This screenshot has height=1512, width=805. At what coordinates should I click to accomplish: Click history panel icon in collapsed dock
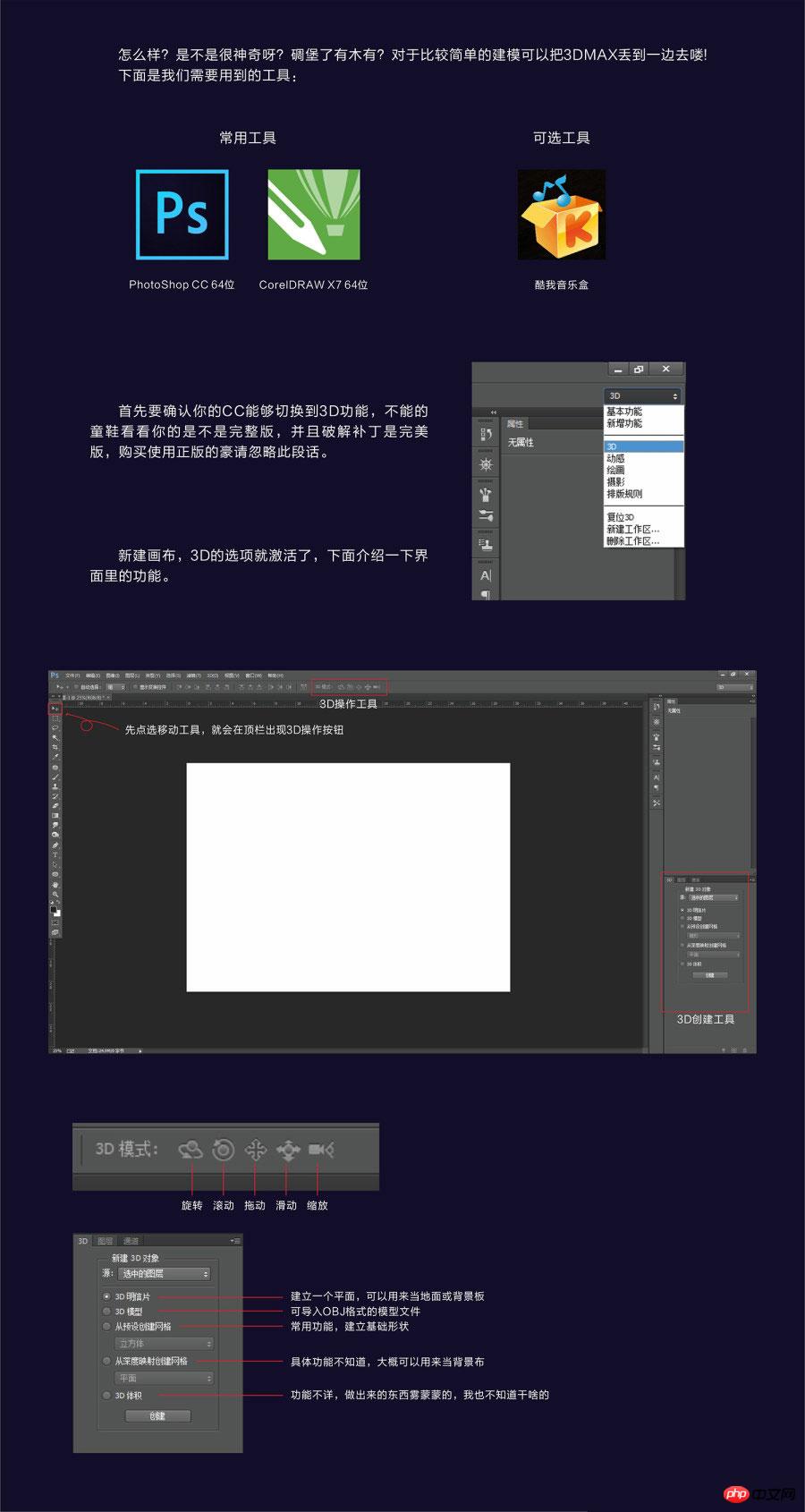click(x=486, y=434)
